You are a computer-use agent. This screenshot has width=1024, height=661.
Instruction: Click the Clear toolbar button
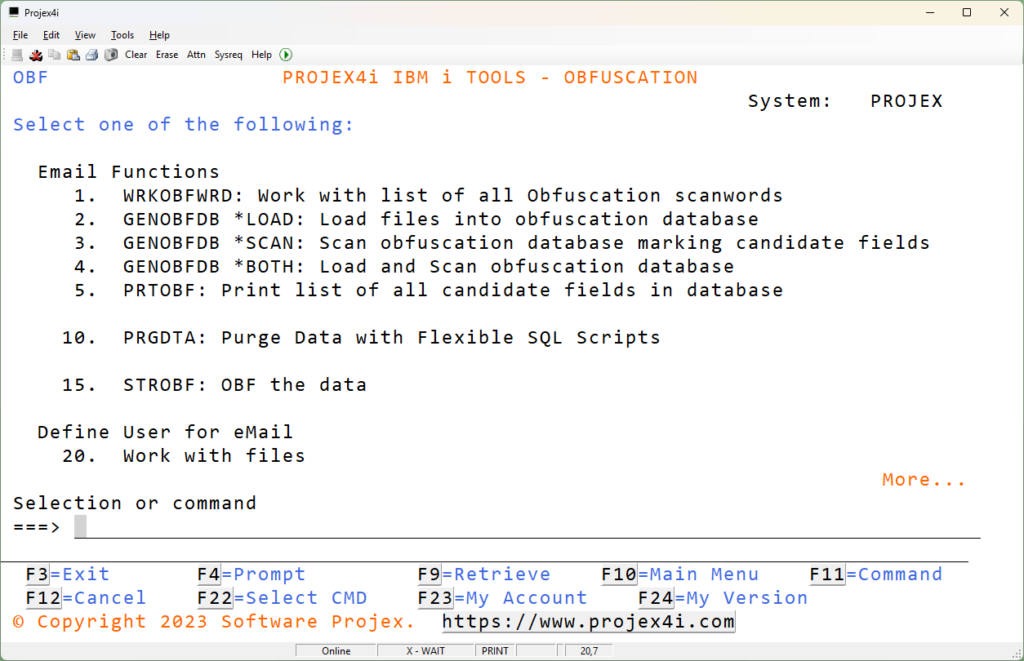pyautogui.click(x=136, y=55)
